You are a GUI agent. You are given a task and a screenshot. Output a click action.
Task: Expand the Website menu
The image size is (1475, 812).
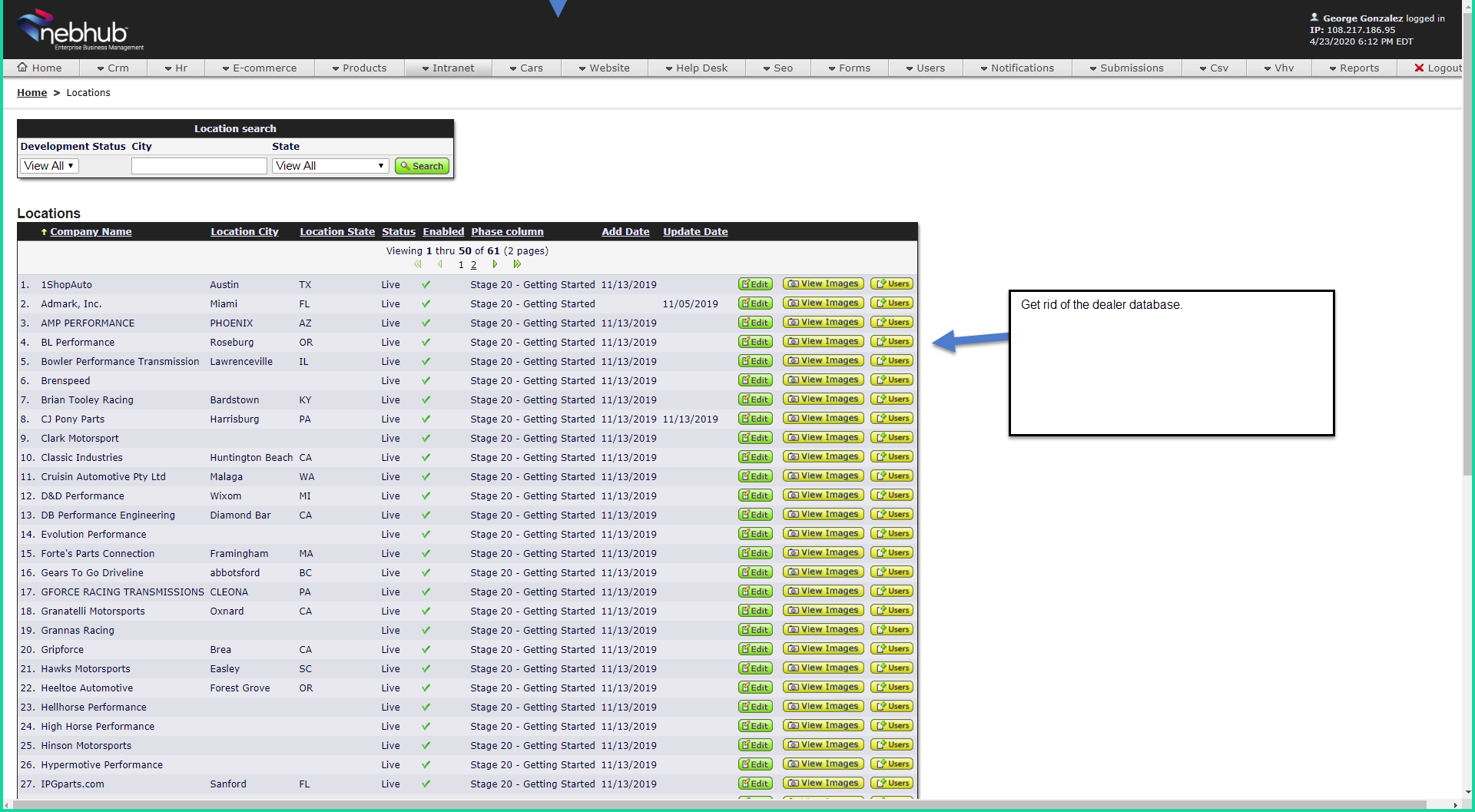click(x=605, y=68)
